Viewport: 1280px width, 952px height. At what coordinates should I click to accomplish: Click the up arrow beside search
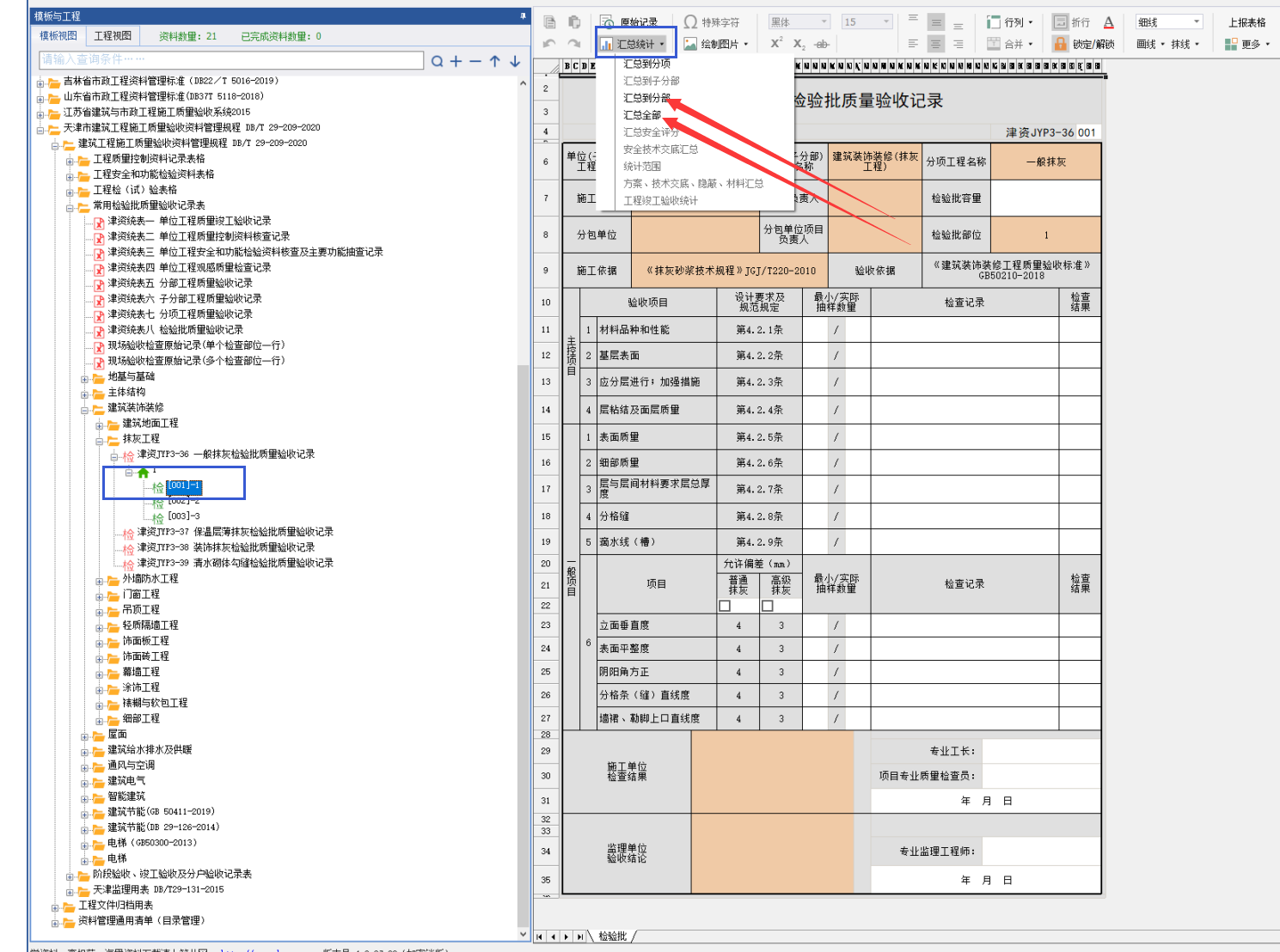click(495, 61)
